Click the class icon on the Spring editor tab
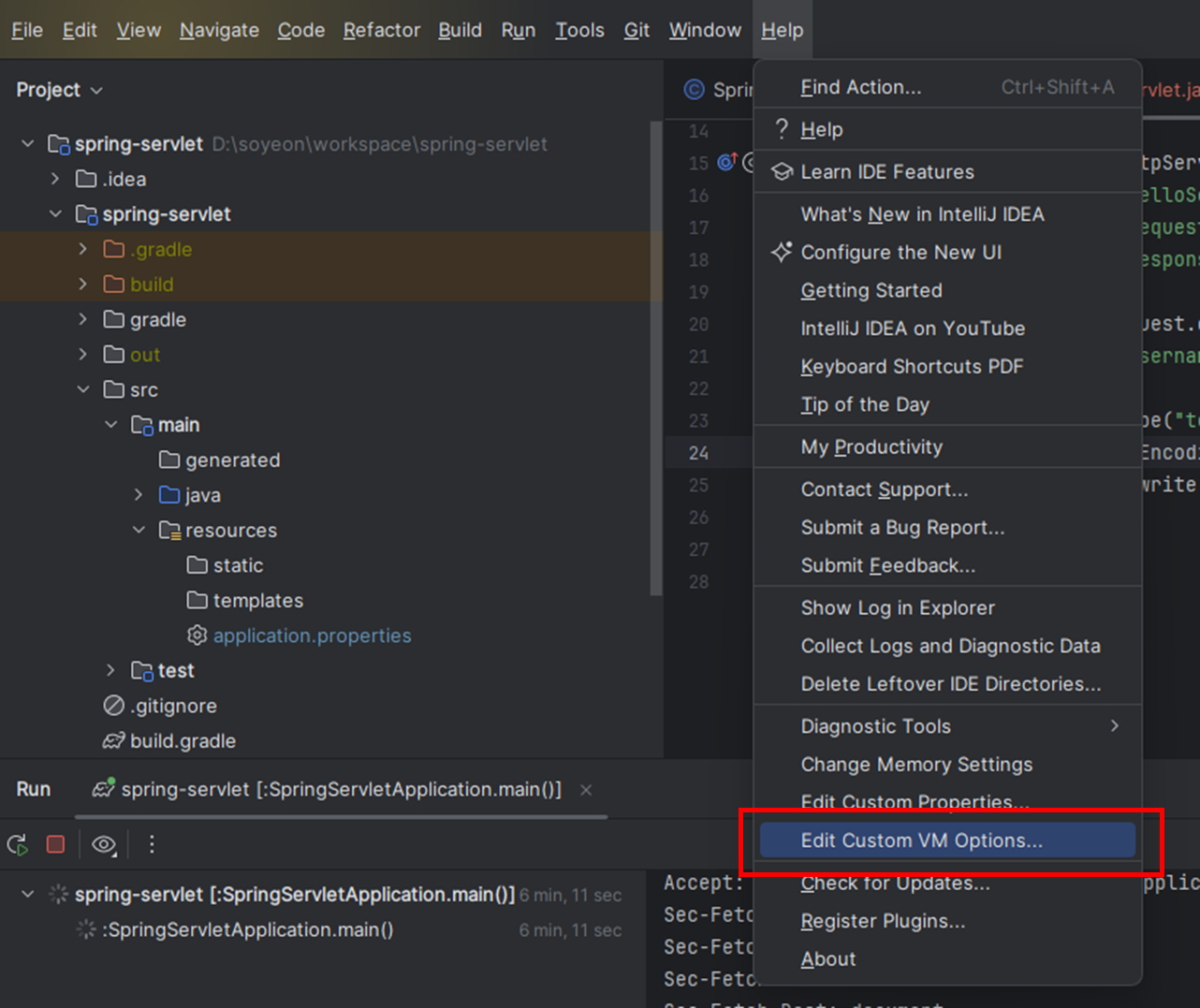The height and width of the screenshot is (1008, 1200). click(694, 89)
